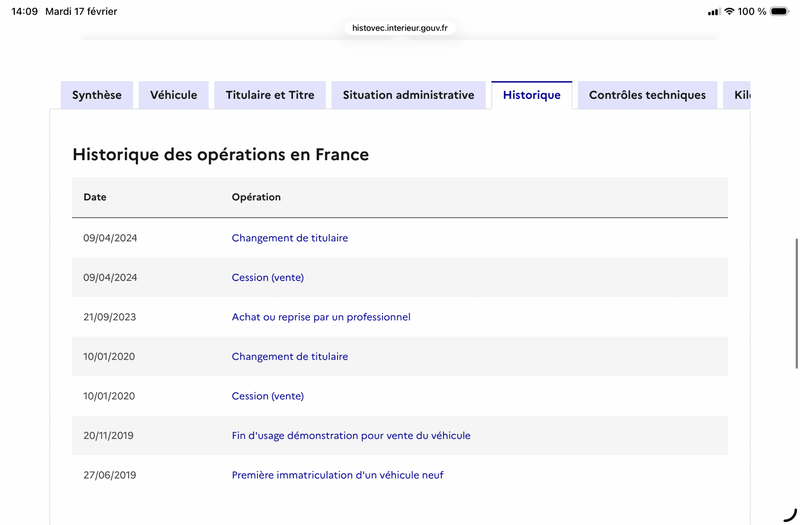
Task: Tap the battery icon in status bar
Action: click(779, 12)
